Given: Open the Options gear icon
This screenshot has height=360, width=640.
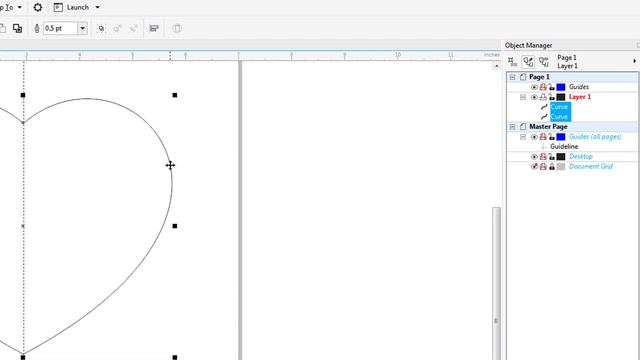Looking at the screenshot, I should [38, 7].
